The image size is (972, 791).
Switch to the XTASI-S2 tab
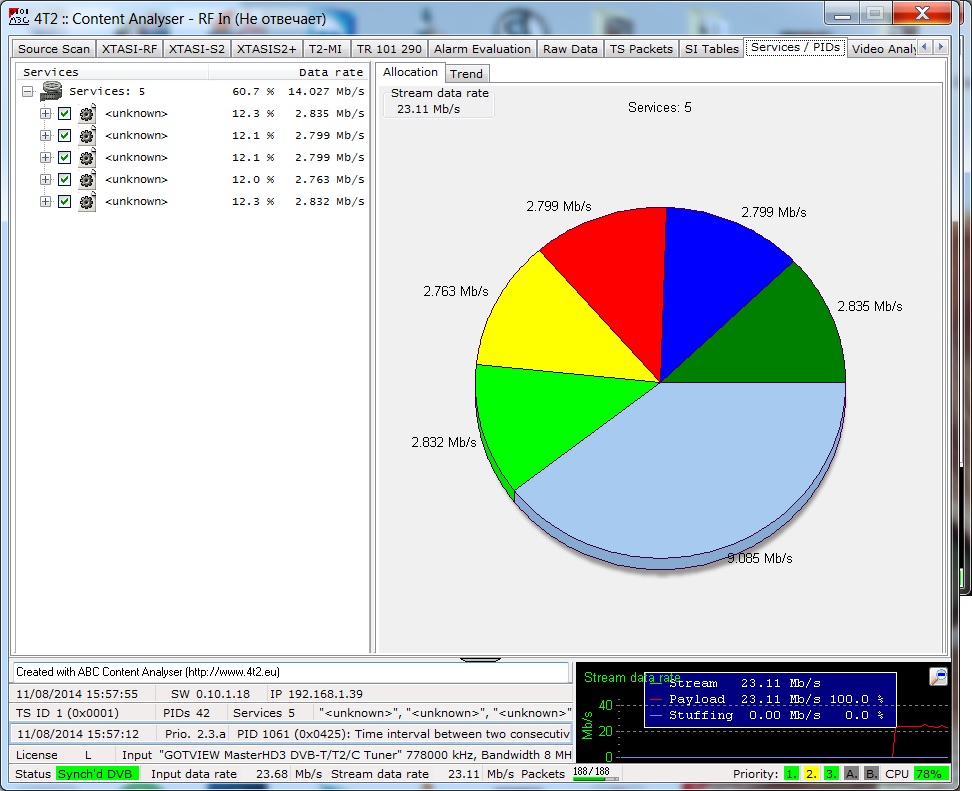197,49
